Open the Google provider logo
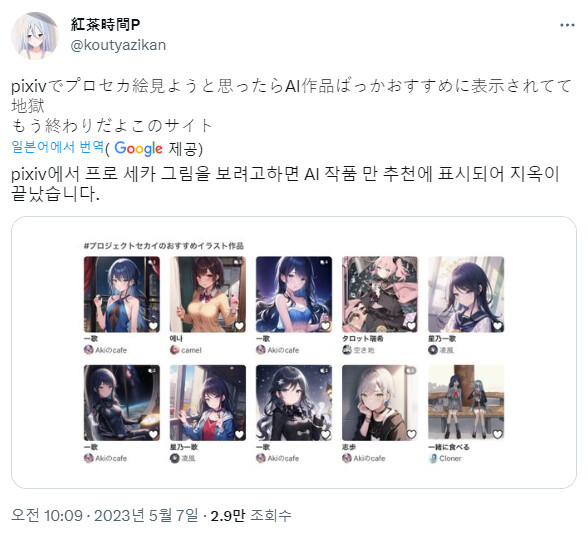588x540 pixels. [138, 148]
